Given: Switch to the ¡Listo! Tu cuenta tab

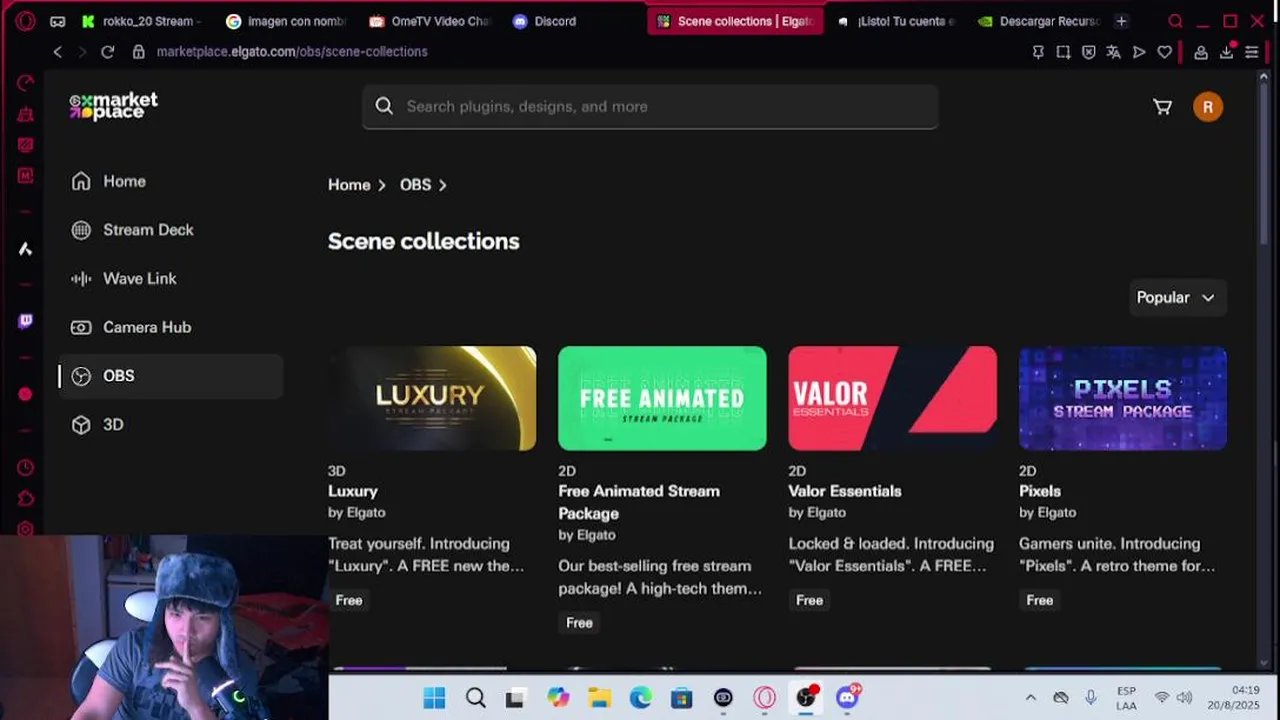Looking at the screenshot, I should click(x=896, y=21).
